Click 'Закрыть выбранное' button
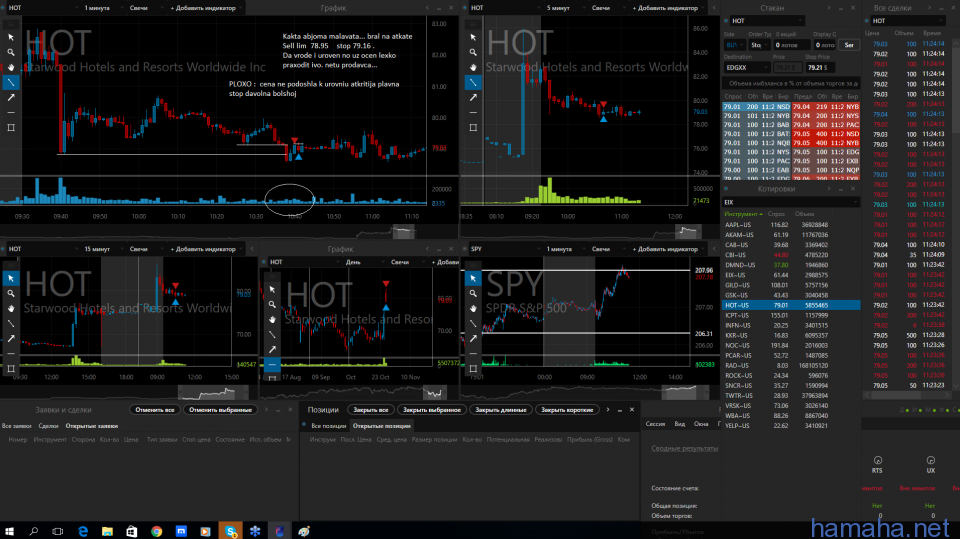This screenshot has height=539, width=960. (432, 410)
